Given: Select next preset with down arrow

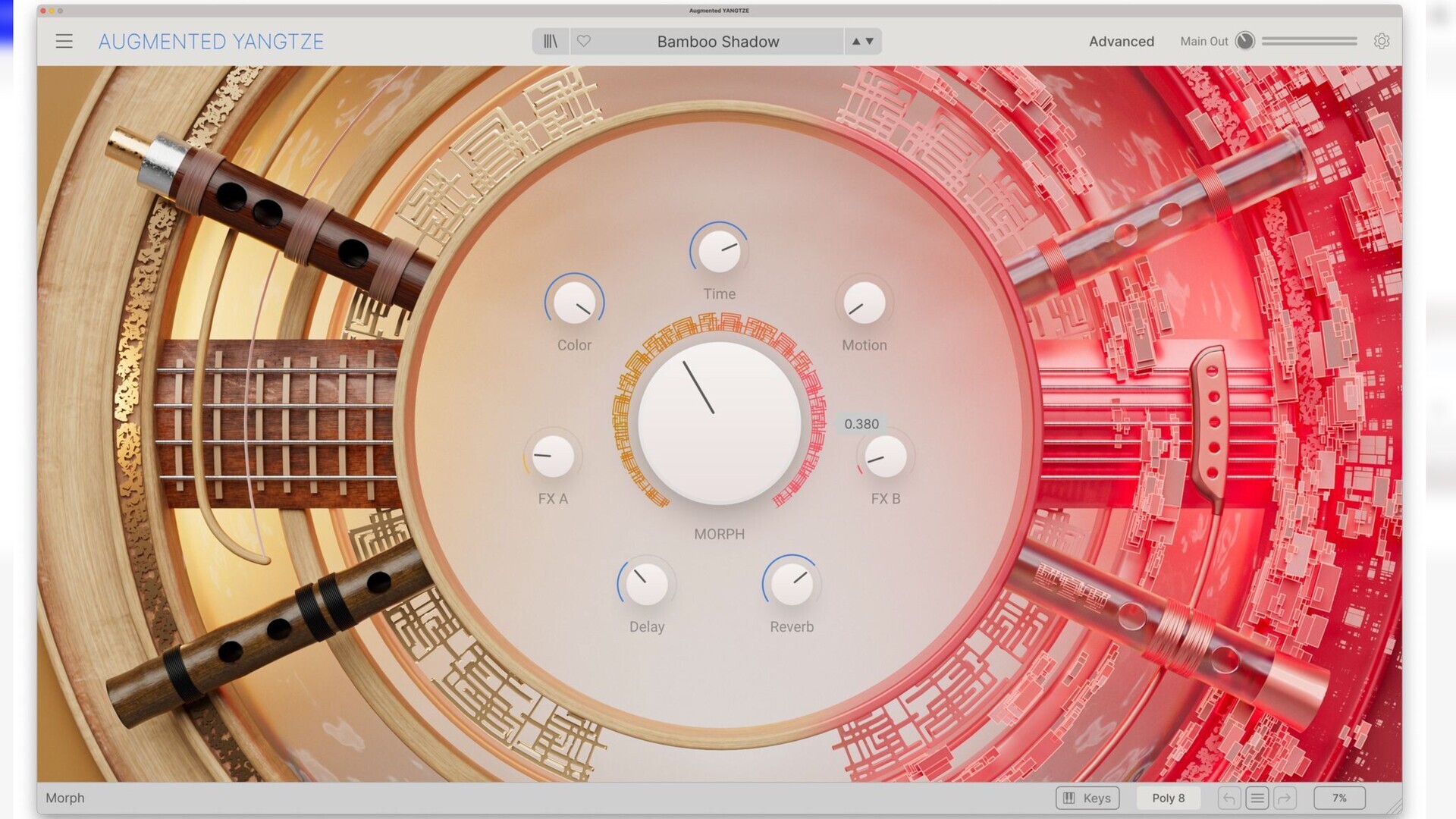Looking at the screenshot, I should [x=870, y=41].
